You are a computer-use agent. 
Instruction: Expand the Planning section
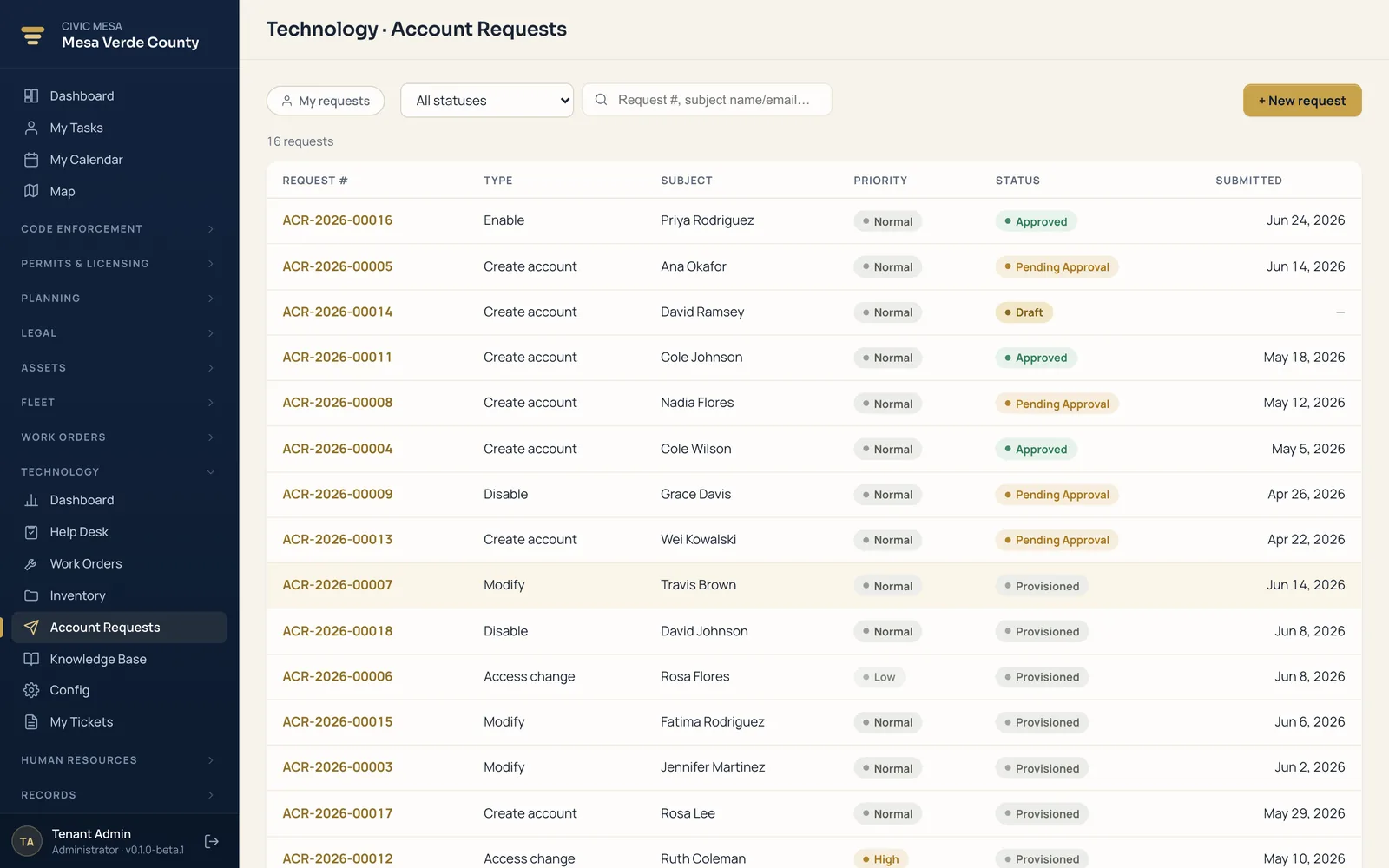pos(119,299)
